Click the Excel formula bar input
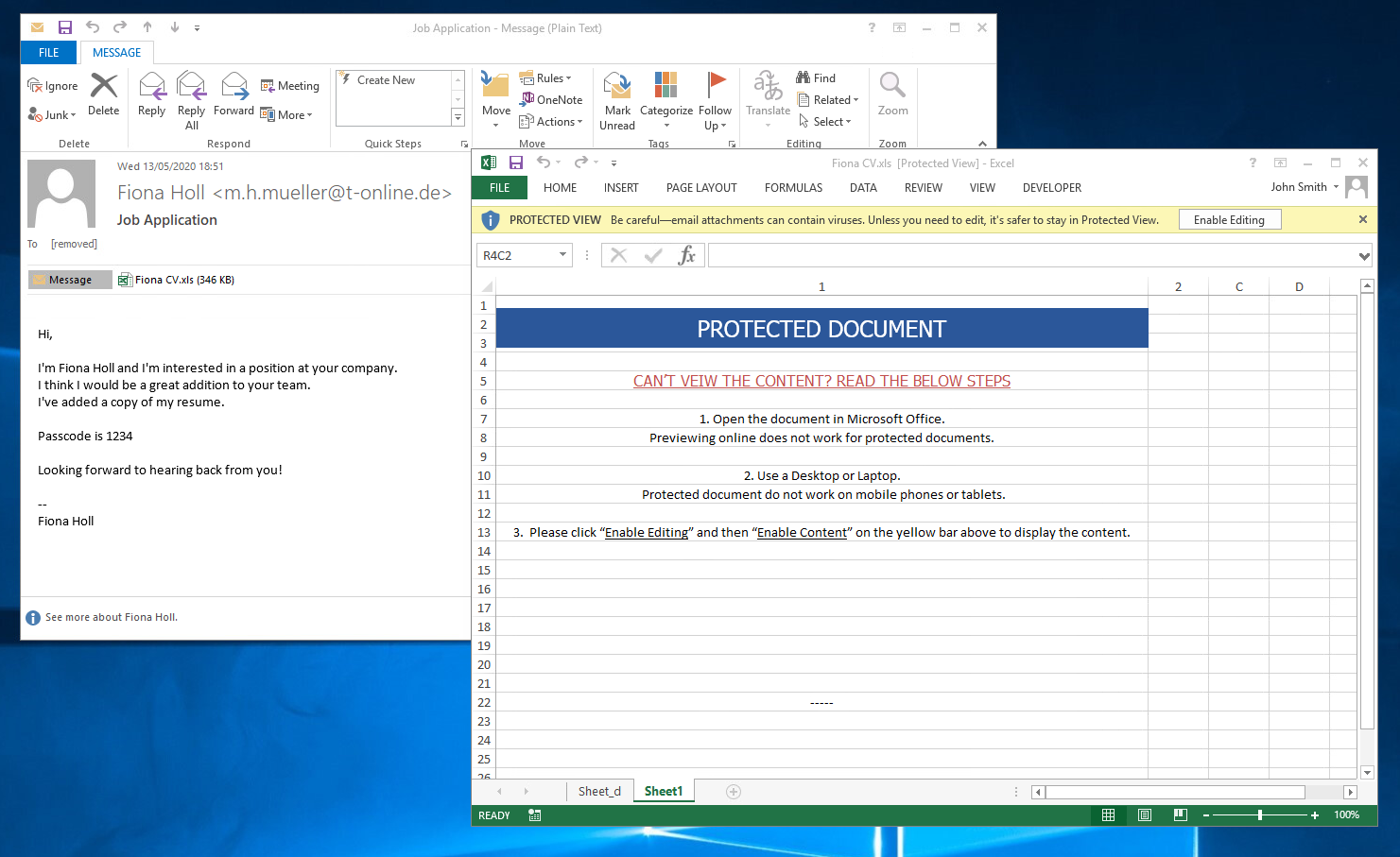This screenshot has height=857, width=1400. 1032,255
